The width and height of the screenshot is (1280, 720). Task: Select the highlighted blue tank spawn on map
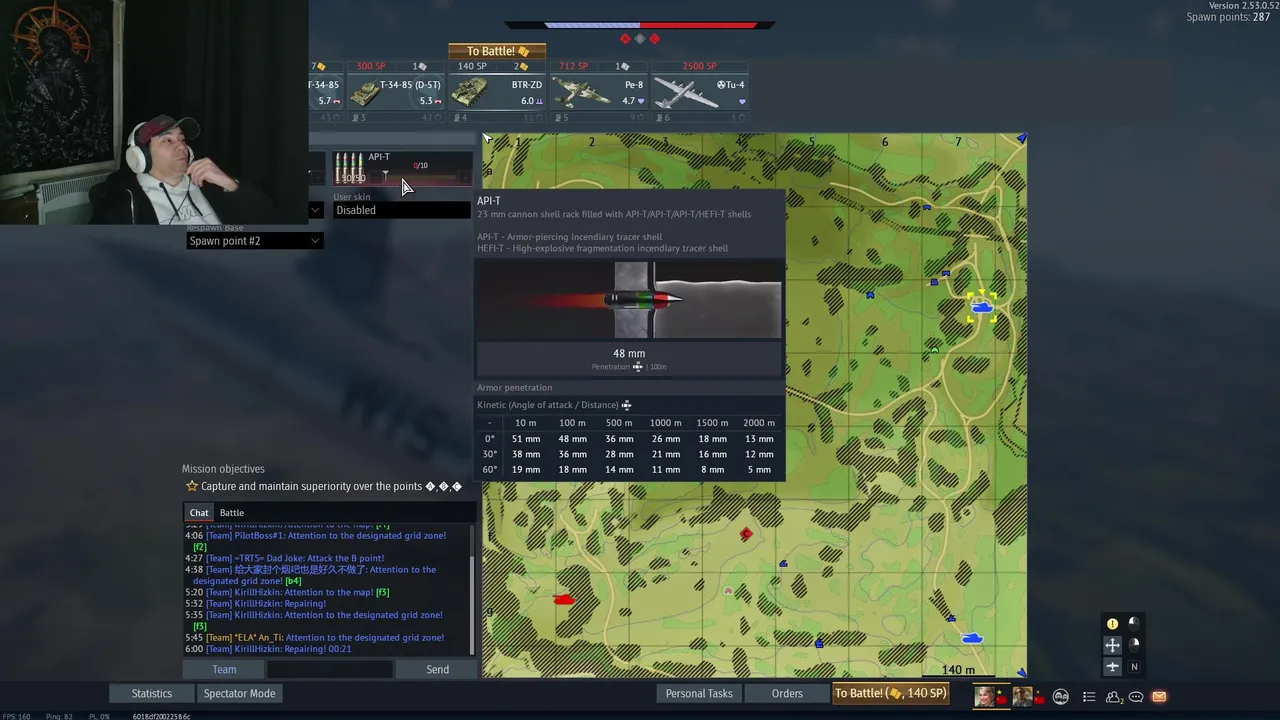(x=981, y=308)
